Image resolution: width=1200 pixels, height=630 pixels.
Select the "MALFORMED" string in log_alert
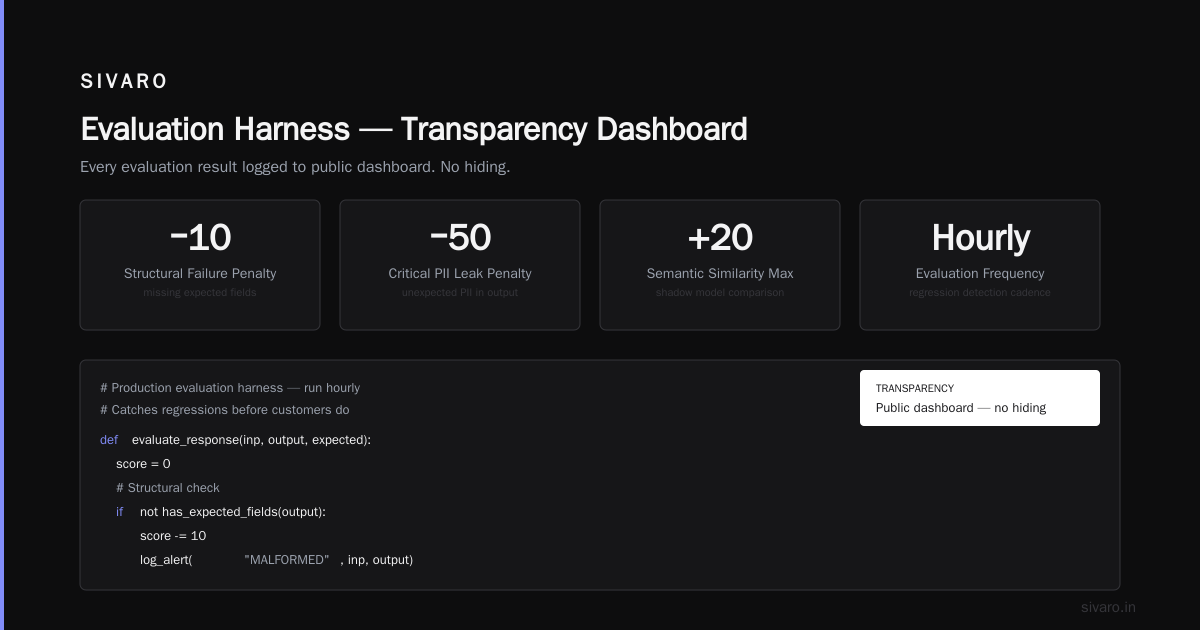pyautogui.click(x=287, y=560)
